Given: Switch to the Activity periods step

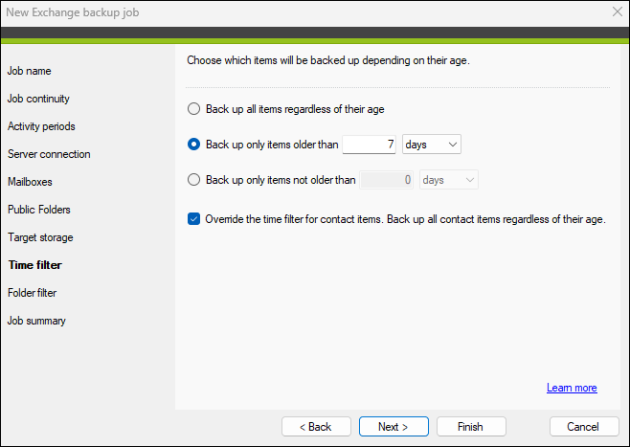Looking at the screenshot, I should 41,127.
